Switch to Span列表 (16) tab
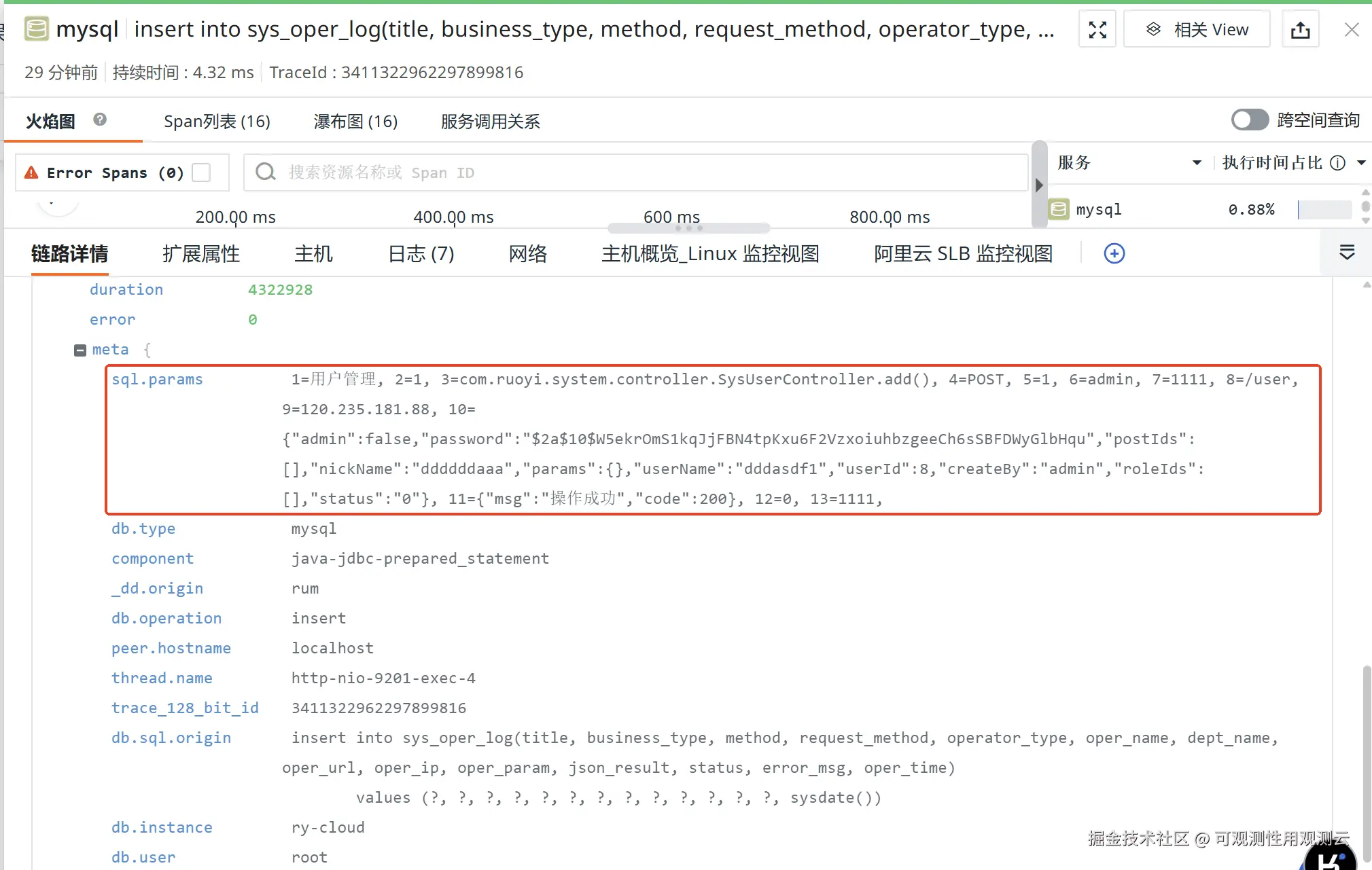The width and height of the screenshot is (1372, 870). (217, 122)
